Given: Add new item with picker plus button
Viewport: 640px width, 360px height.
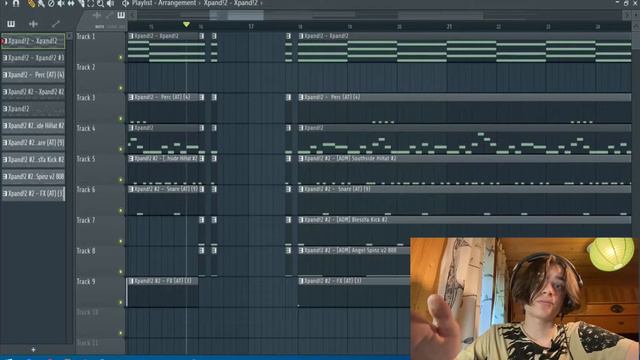Looking at the screenshot, I should point(33,349).
